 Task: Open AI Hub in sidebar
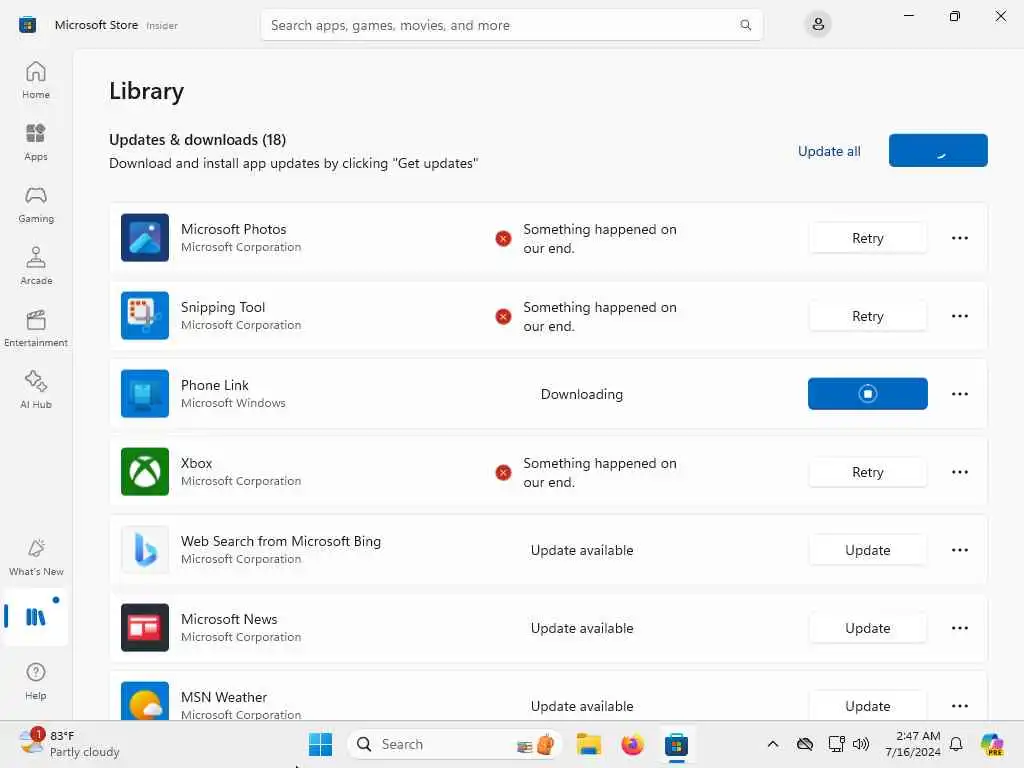pos(36,390)
